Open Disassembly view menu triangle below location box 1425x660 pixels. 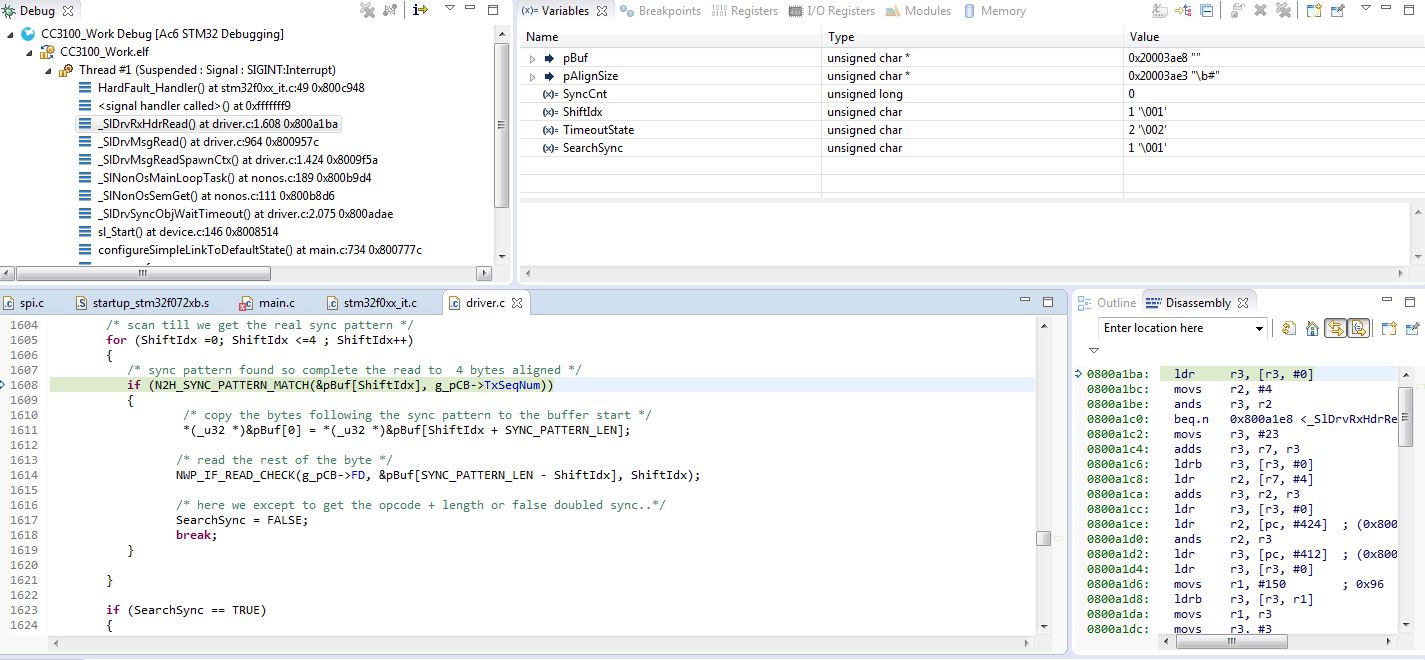click(1093, 351)
